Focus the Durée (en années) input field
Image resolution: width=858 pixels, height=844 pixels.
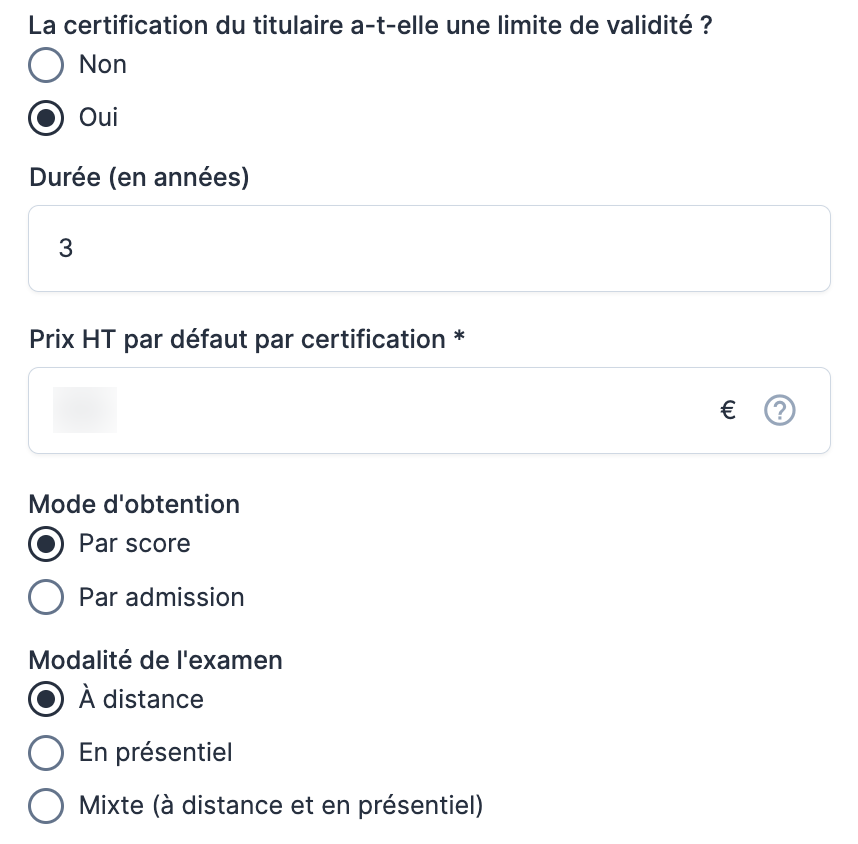pos(429,248)
